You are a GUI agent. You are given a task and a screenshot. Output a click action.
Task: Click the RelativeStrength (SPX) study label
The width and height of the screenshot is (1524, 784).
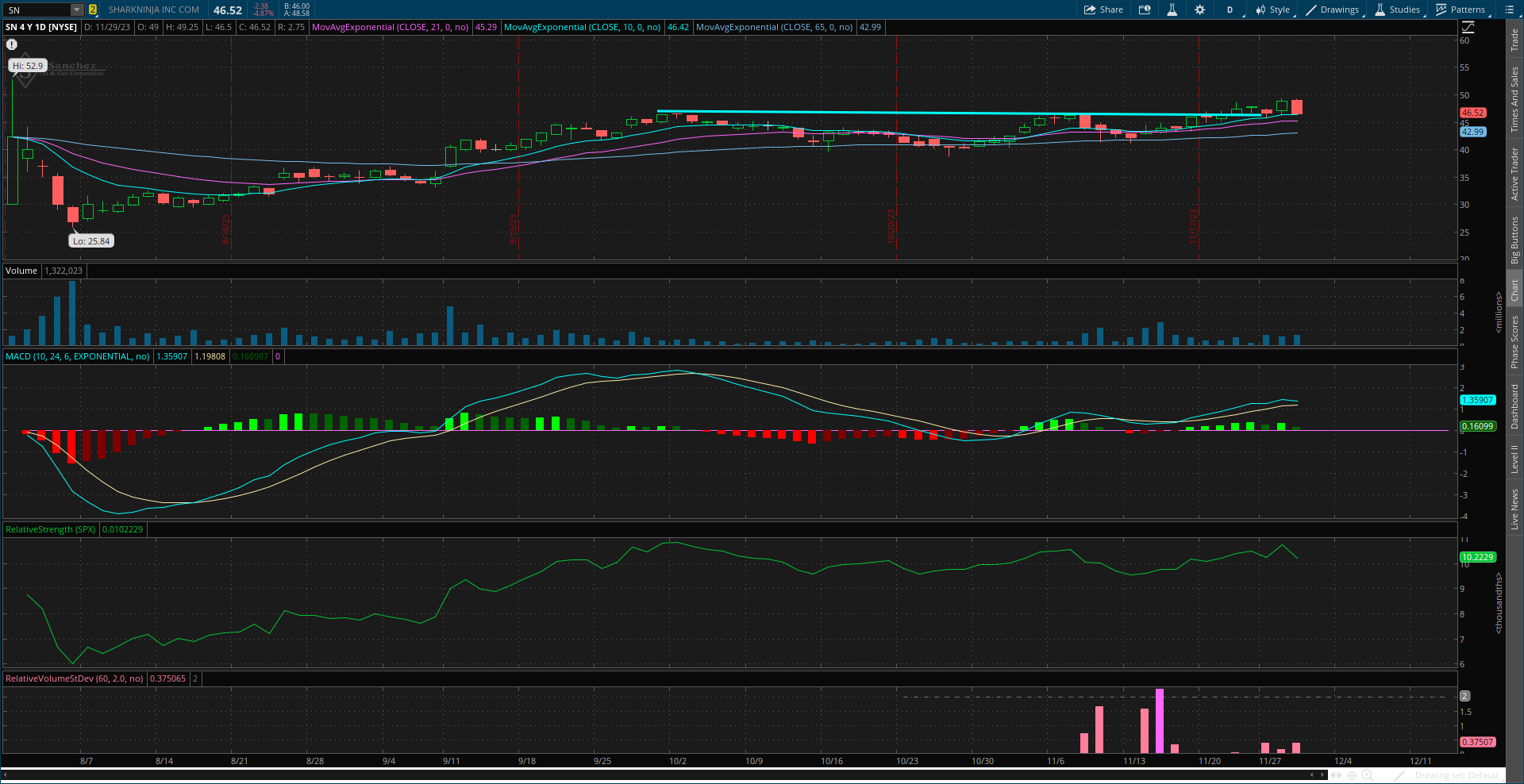coord(51,529)
